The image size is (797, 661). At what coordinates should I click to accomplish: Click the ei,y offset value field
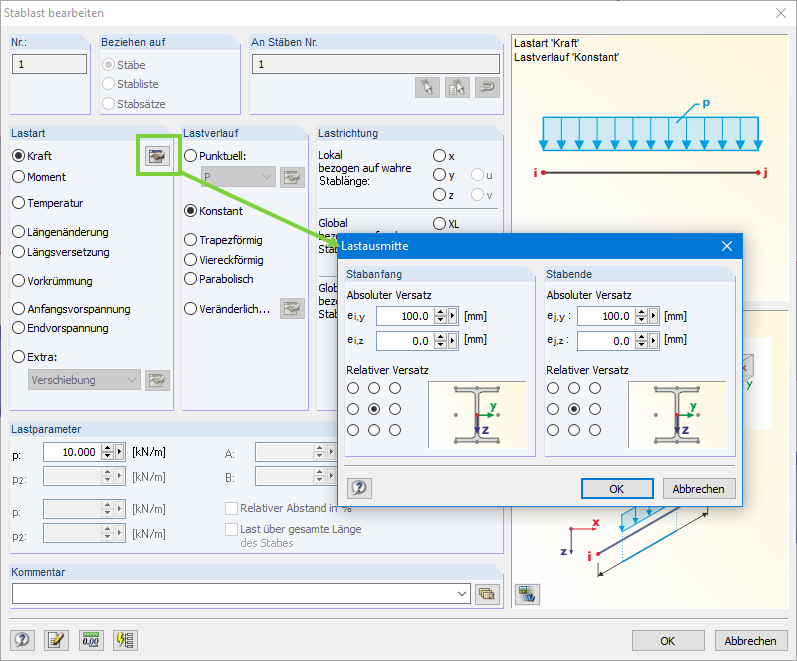point(406,316)
